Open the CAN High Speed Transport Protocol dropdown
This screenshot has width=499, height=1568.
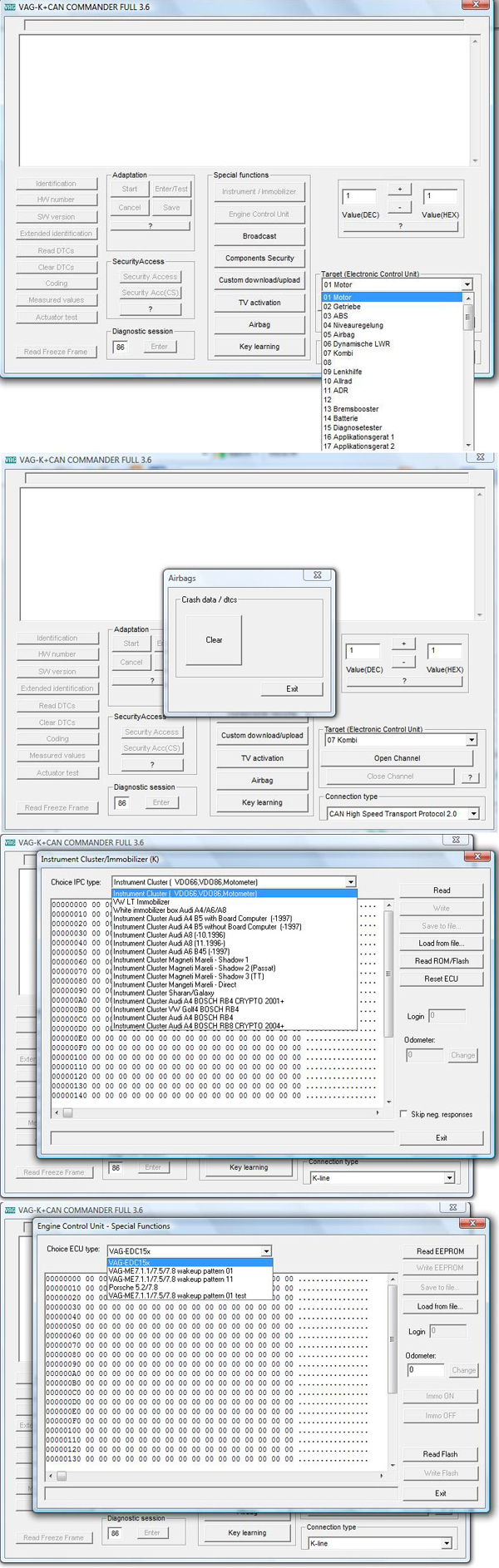click(473, 814)
